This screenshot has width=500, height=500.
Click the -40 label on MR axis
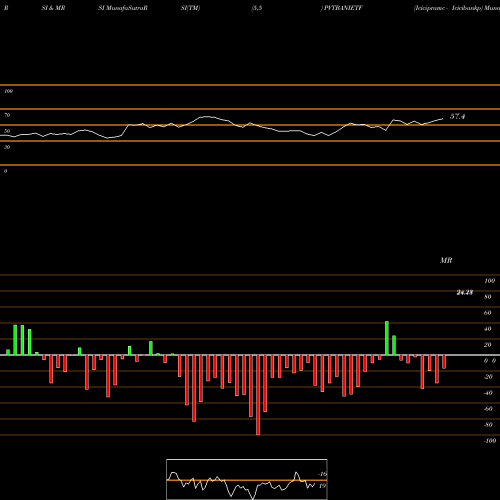pos(488,393)
